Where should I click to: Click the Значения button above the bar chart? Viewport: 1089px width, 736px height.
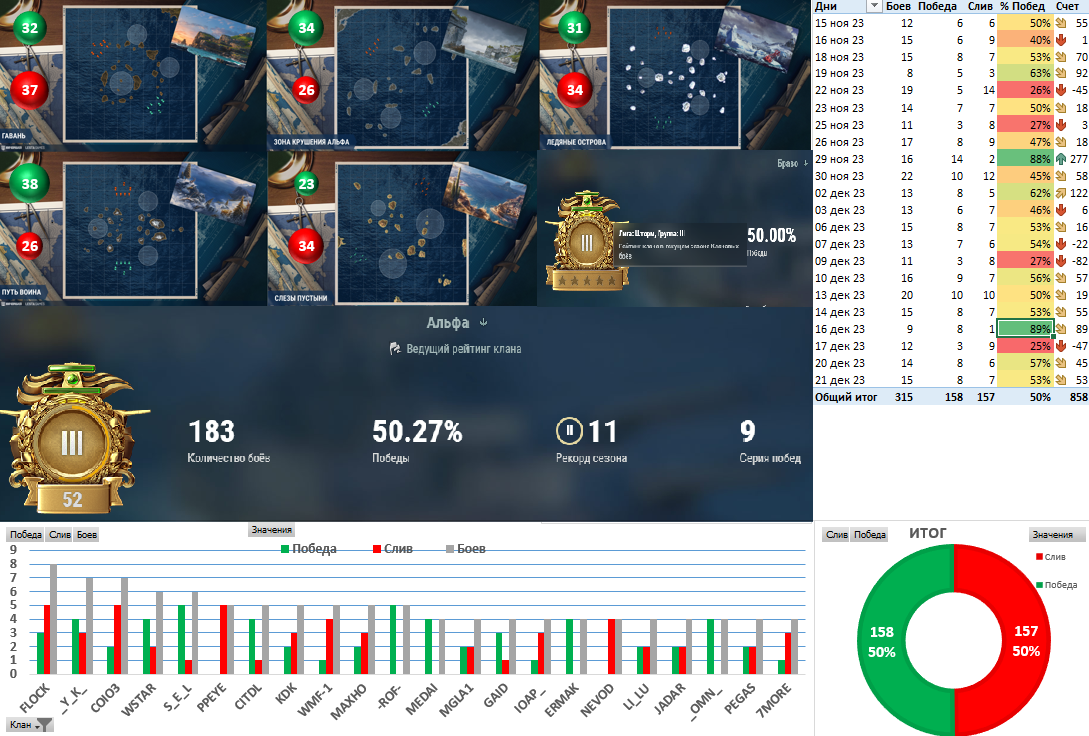click(272, 530)
